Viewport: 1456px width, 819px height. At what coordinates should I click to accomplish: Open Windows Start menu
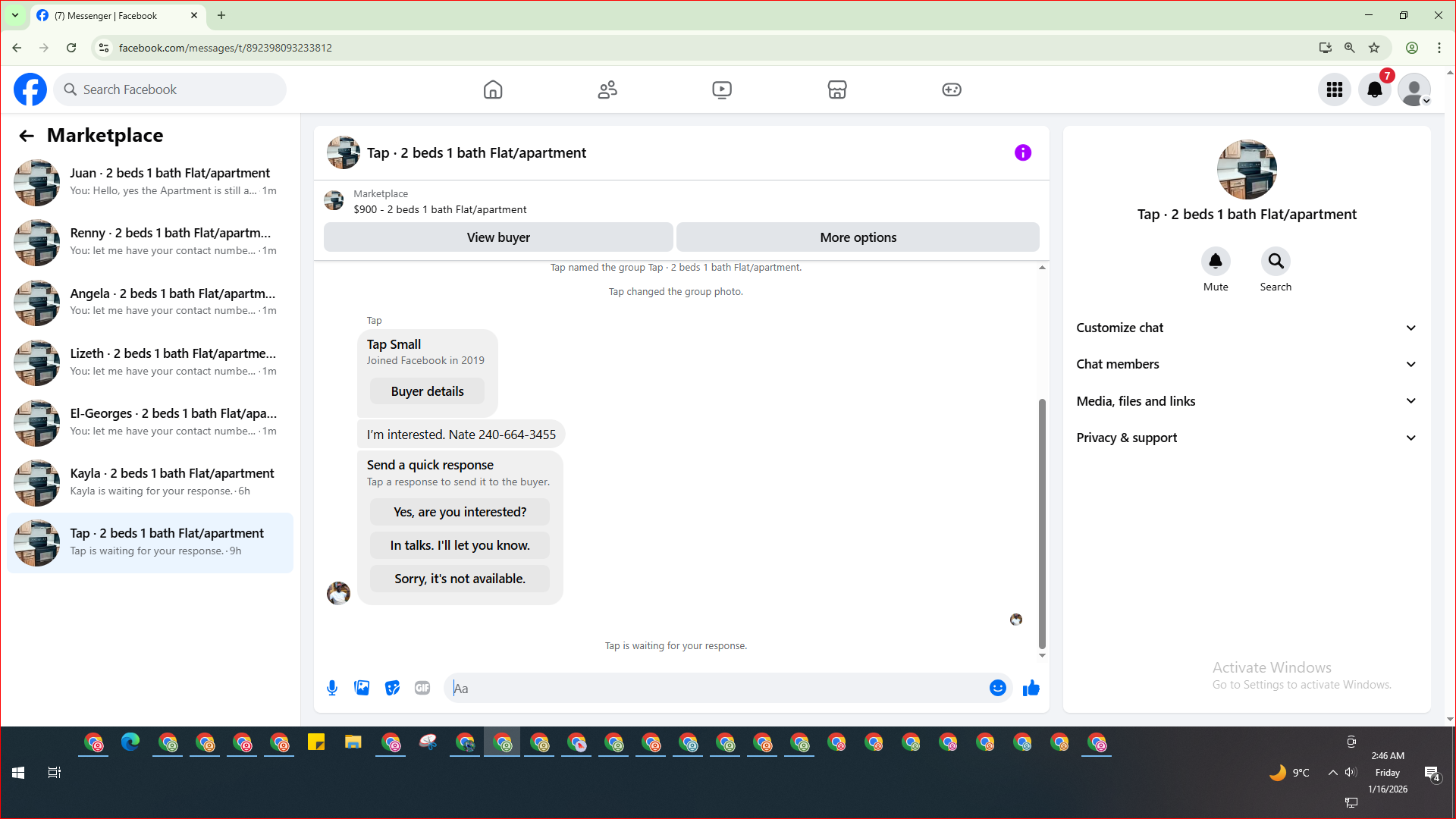(x=18, y=773)
